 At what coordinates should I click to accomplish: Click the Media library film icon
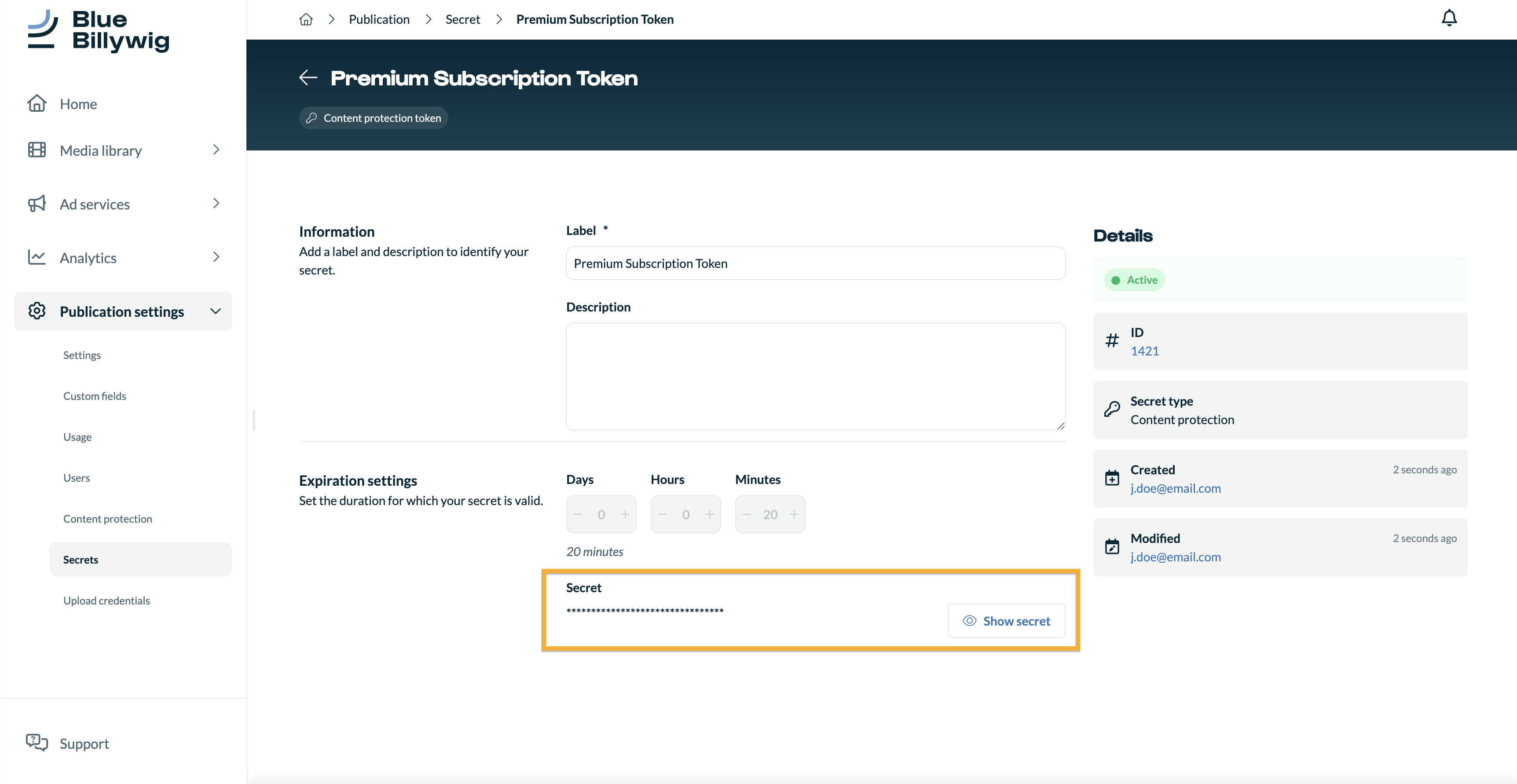pos(37,150)
